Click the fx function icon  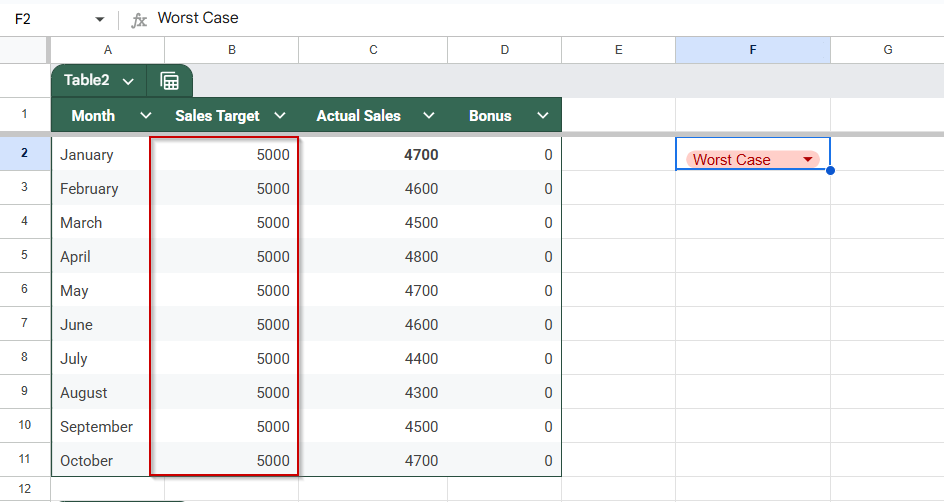(x=139, y=20)
